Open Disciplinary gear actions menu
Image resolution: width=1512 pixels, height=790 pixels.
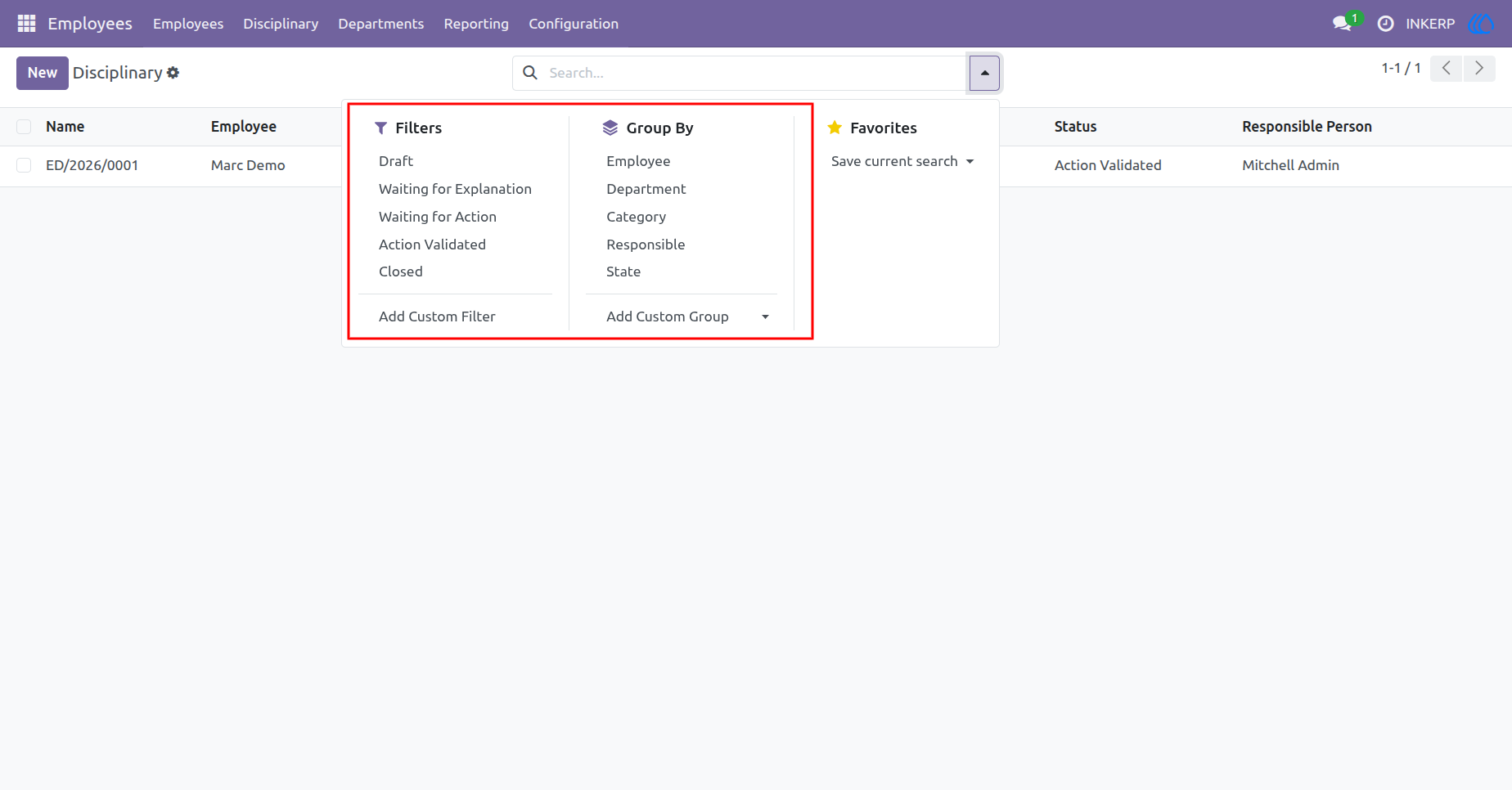[x=173, y=73]
